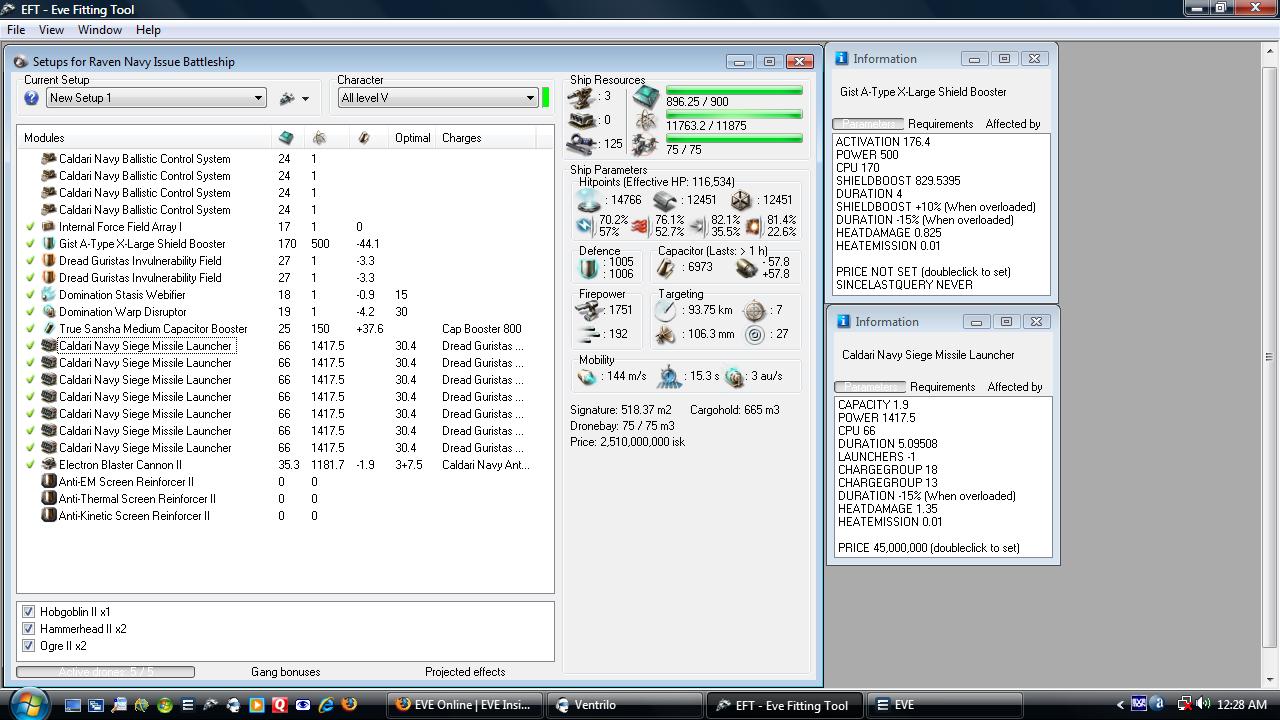Disable the Ogre II x2 drones
Viewport: 1280px width, 720px height.
click(x=28, y=646)
